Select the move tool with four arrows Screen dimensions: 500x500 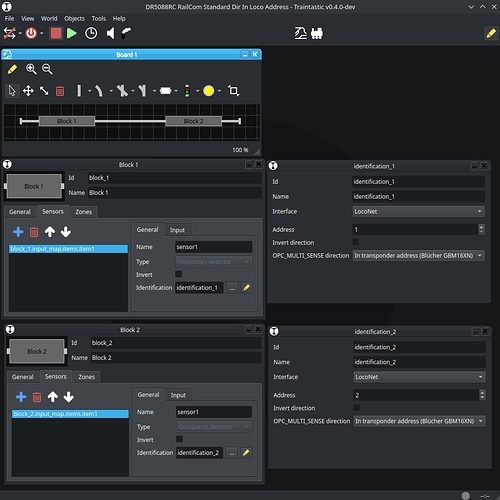coord(28,91)
